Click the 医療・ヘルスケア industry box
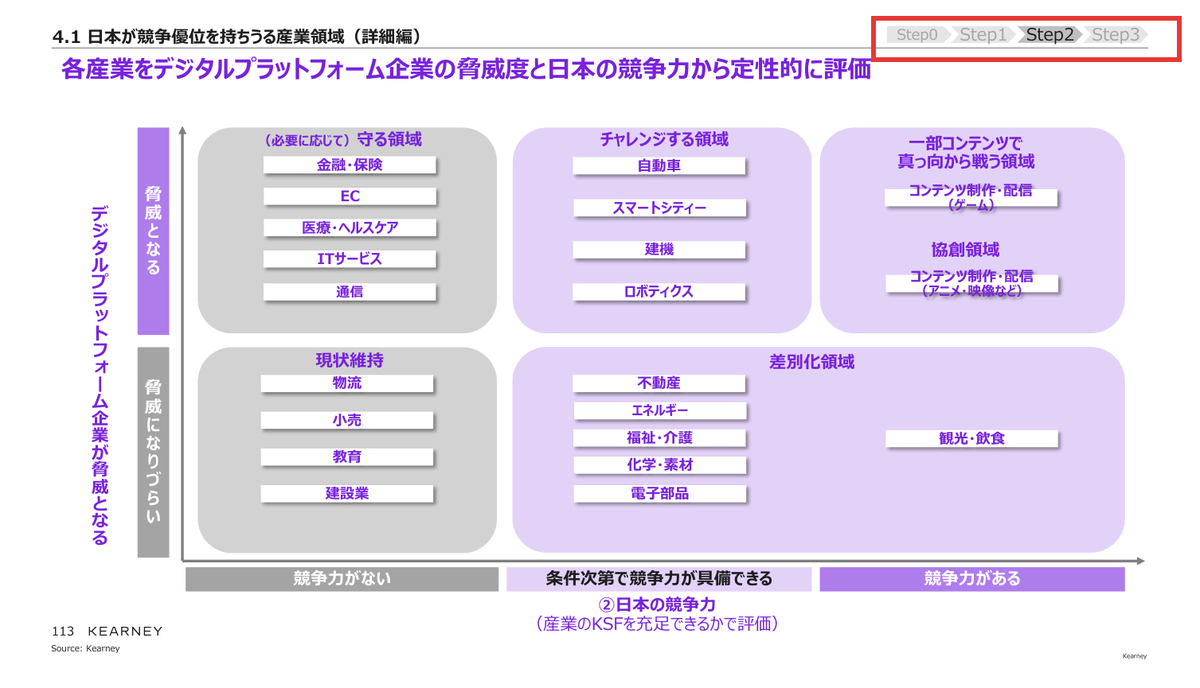1200x688 pixels. click(350, 228)
